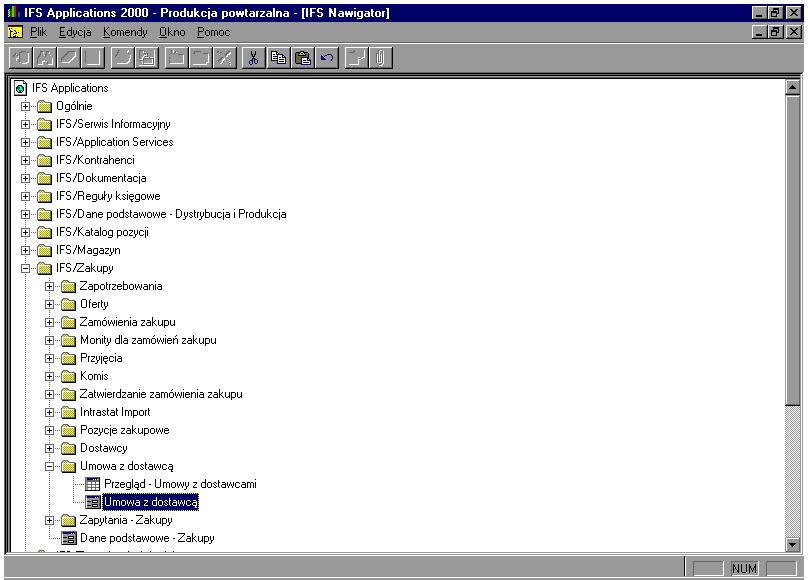Click the crossed-out Delete toolbar icon
This screenshot has width=808, height=580.
click(x=225, y=58)
